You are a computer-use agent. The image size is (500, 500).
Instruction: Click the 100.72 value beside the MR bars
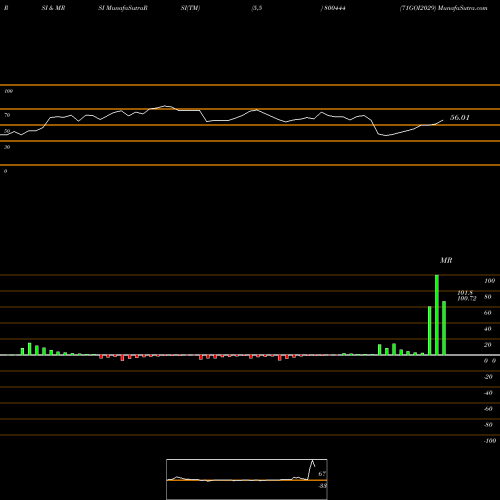(x=467, y=298)
